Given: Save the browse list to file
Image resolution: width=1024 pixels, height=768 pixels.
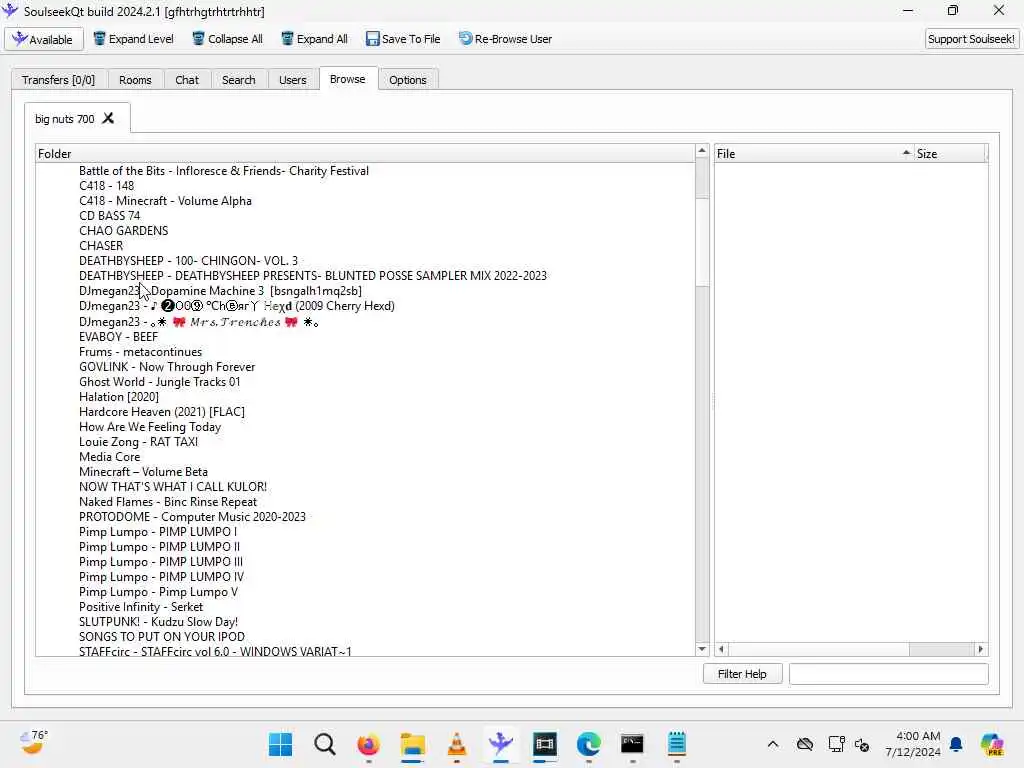Looking at the screenshot, I should coord(403,39).
